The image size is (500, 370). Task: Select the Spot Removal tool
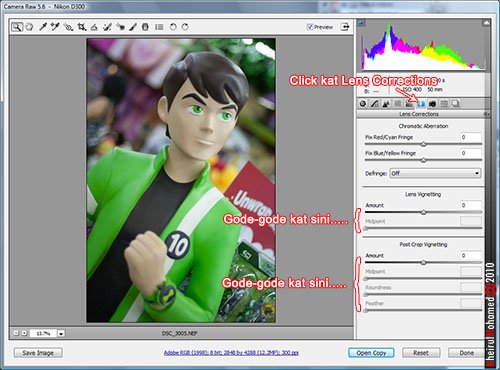pyautogui.click(x=107, y=27)
